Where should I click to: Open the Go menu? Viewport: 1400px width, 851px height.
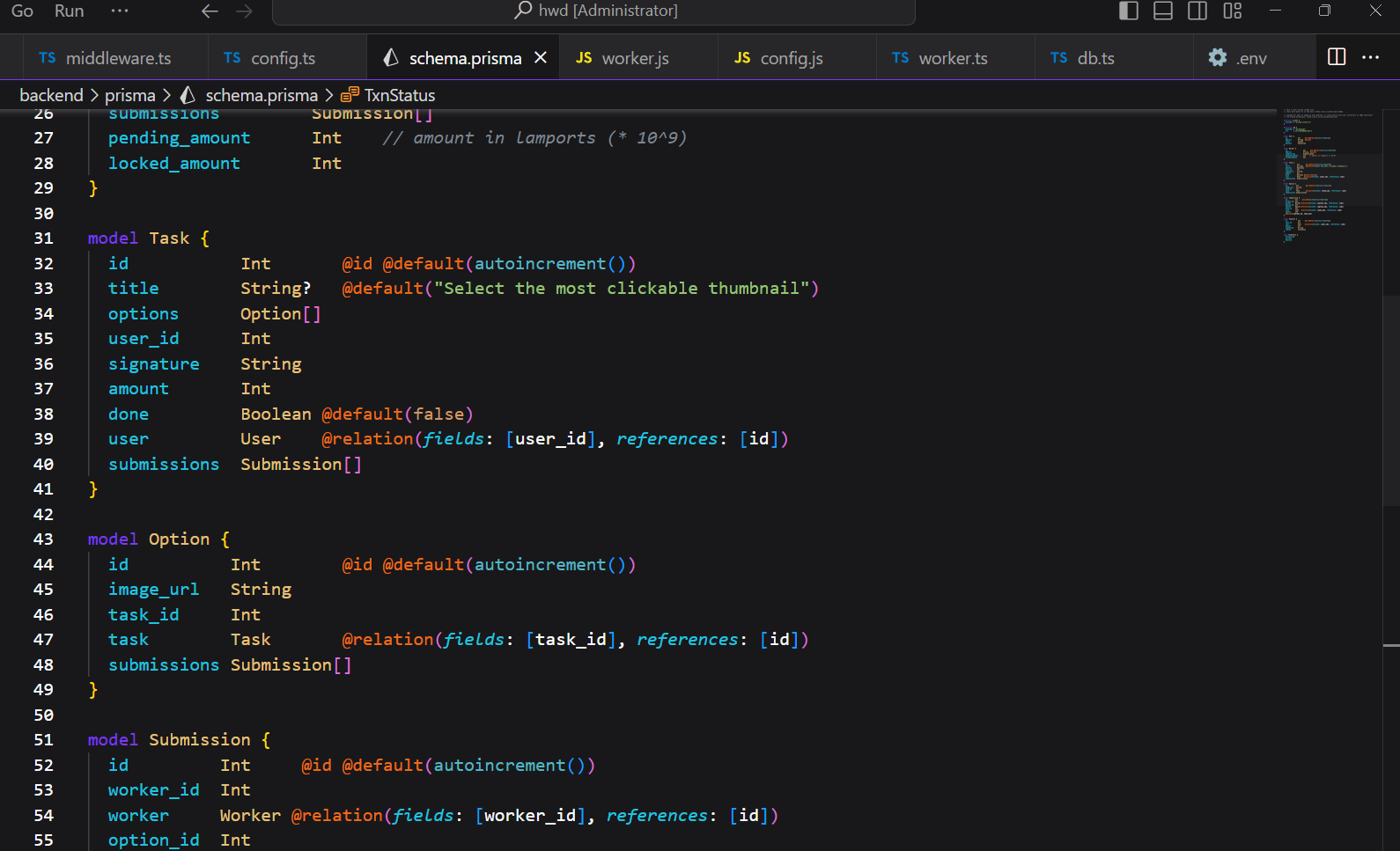pyautogui.click(x=22, y=11)
